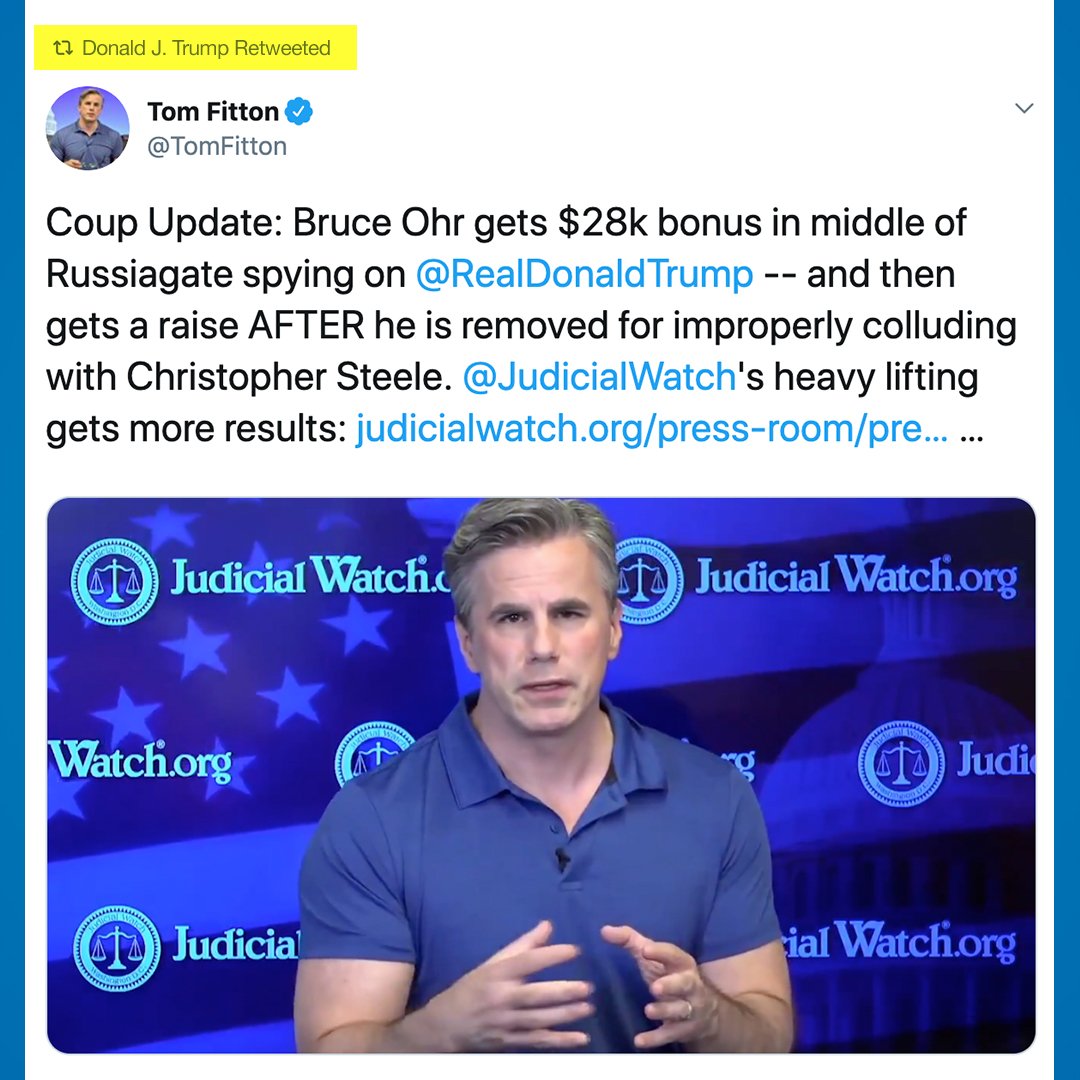Viewport: 1080px width, 1080px height.
Task: Select the "Coup Update" tweet text
Action: pos(531,325)
